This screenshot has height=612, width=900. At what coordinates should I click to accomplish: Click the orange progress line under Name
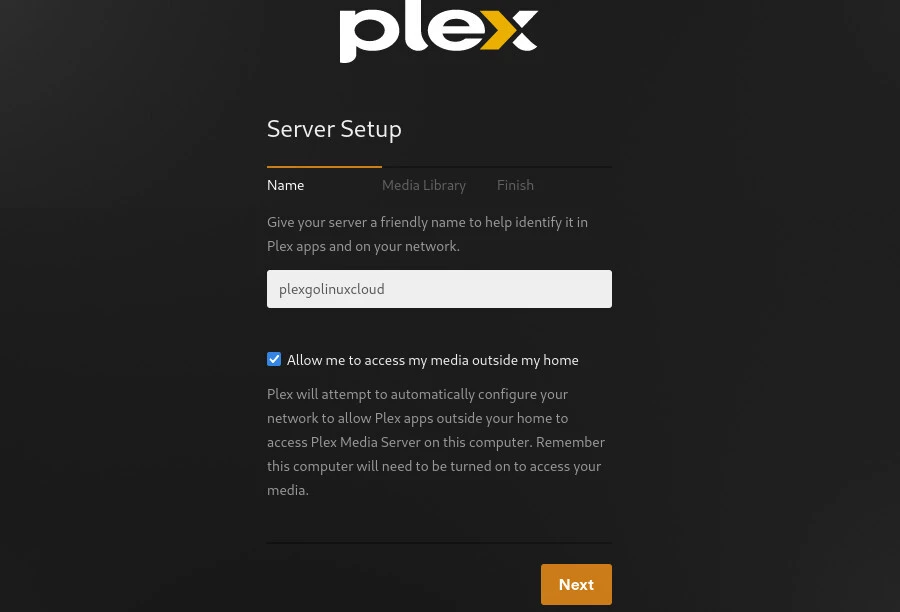[x=324, y=166]
